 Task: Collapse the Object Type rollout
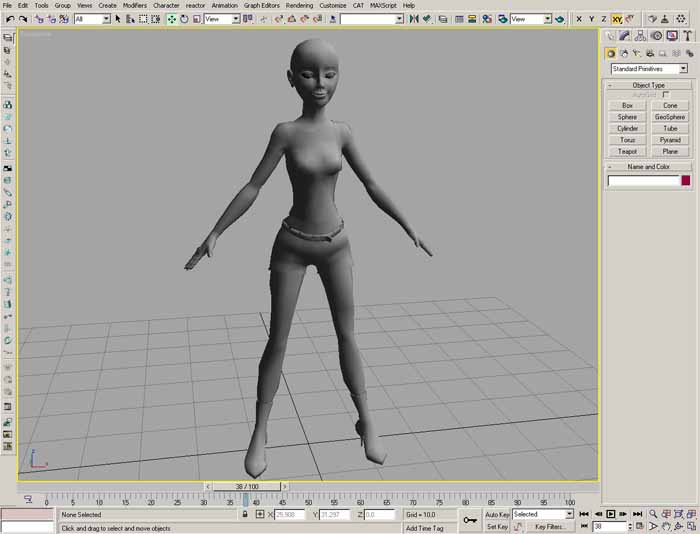(x=649, y=86)
